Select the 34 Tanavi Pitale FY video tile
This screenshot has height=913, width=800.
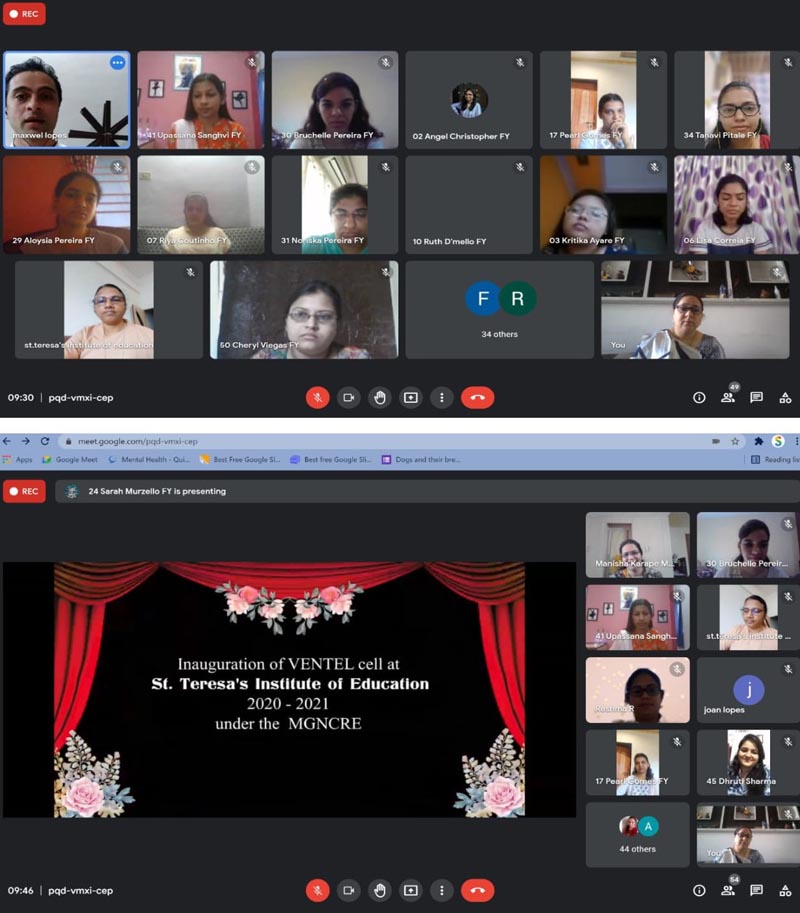tap(737, 100)
